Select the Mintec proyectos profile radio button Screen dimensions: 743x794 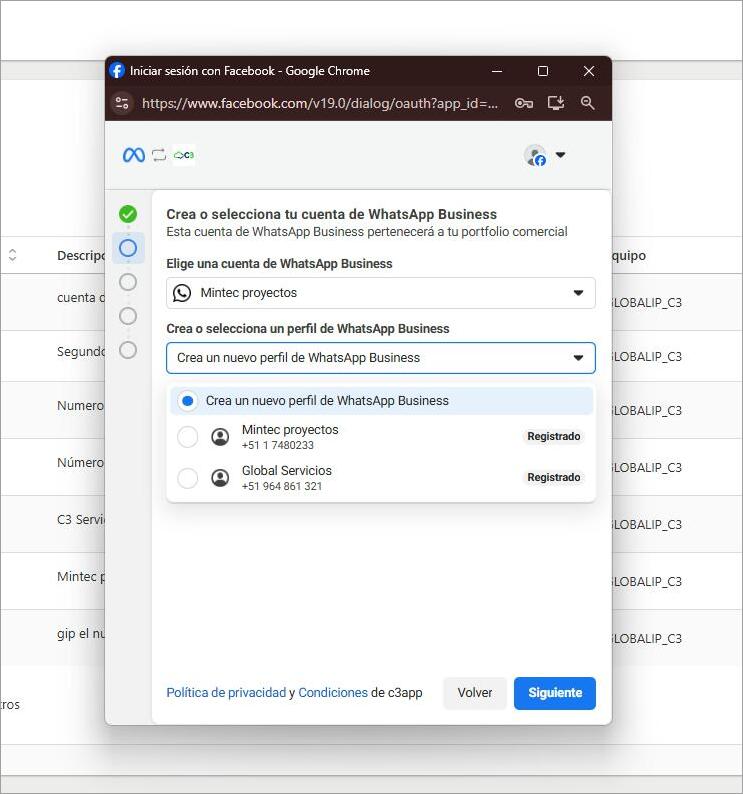pyautogui.click(x=187, y=437)
